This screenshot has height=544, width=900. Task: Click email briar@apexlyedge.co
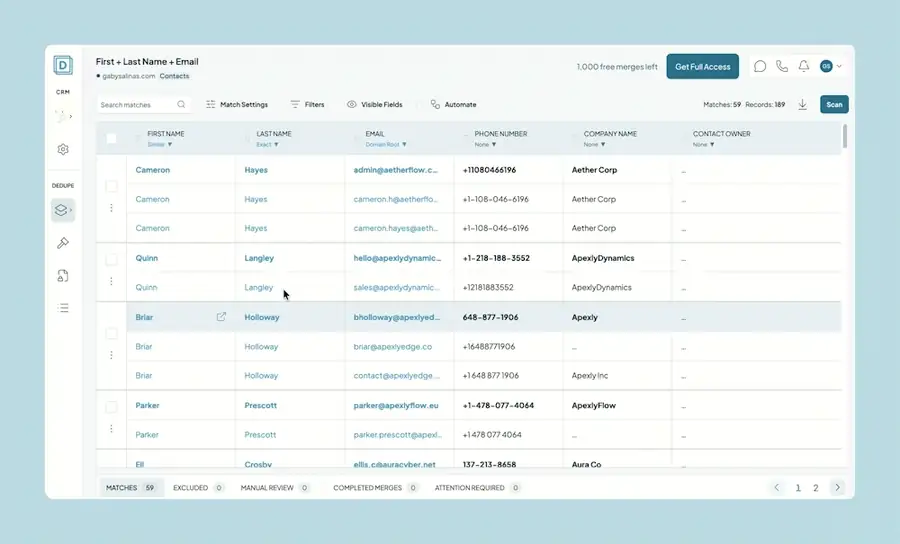pyautogui.click(x=393, y=347)
